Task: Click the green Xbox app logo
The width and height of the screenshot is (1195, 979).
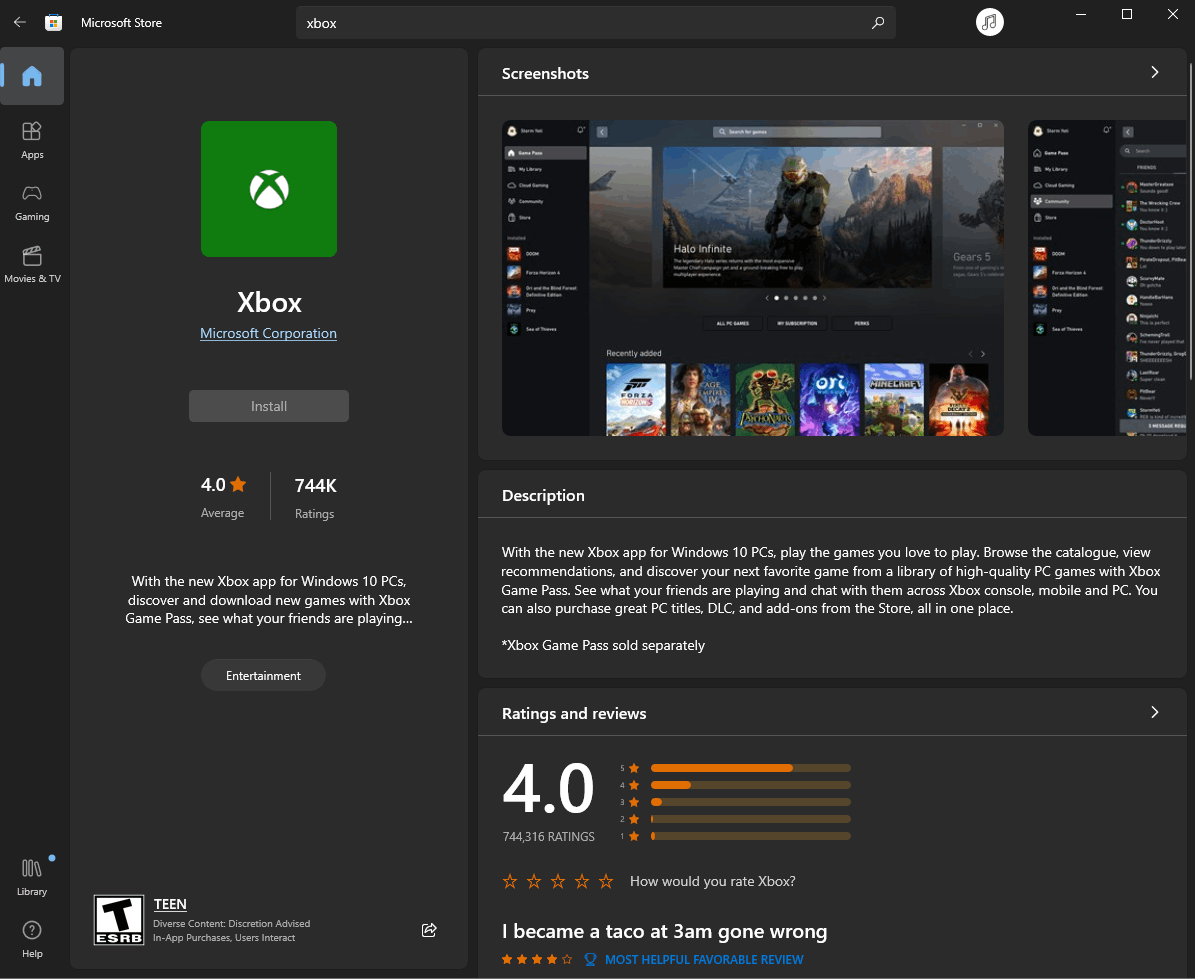Action: point(269,189)
